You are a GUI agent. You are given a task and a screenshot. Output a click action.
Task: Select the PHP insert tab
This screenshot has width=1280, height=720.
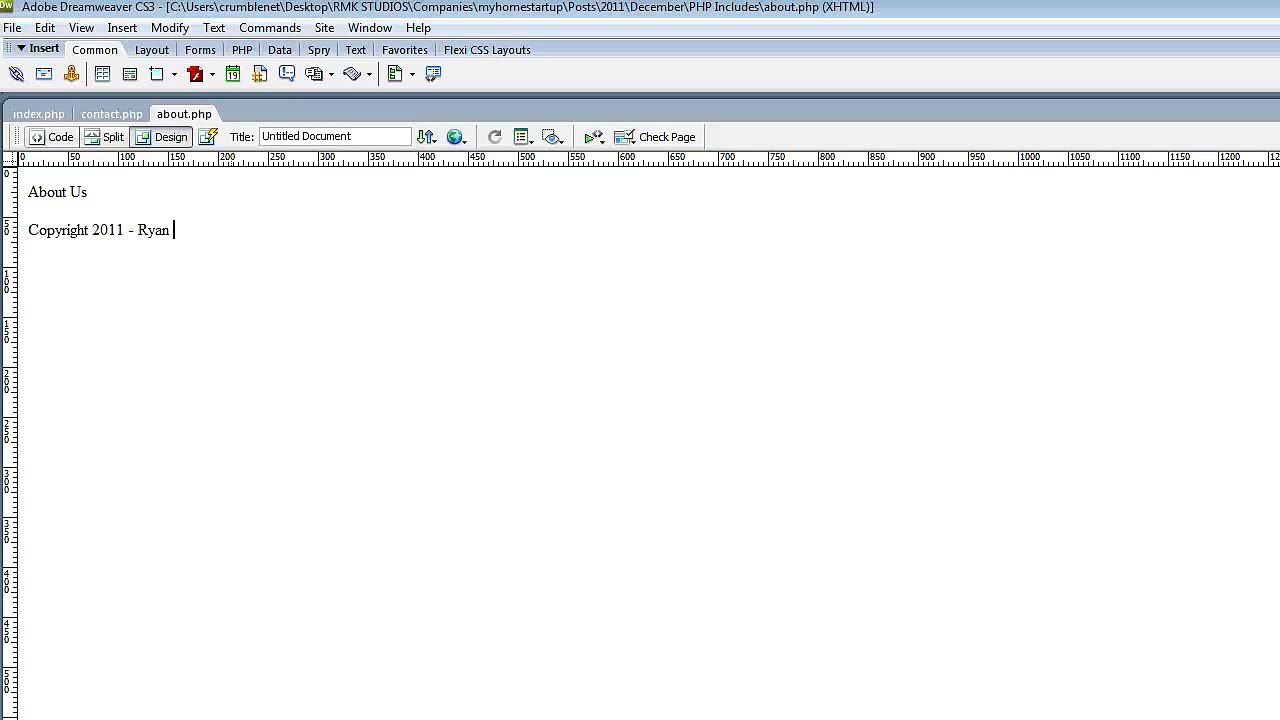[242, 50]
